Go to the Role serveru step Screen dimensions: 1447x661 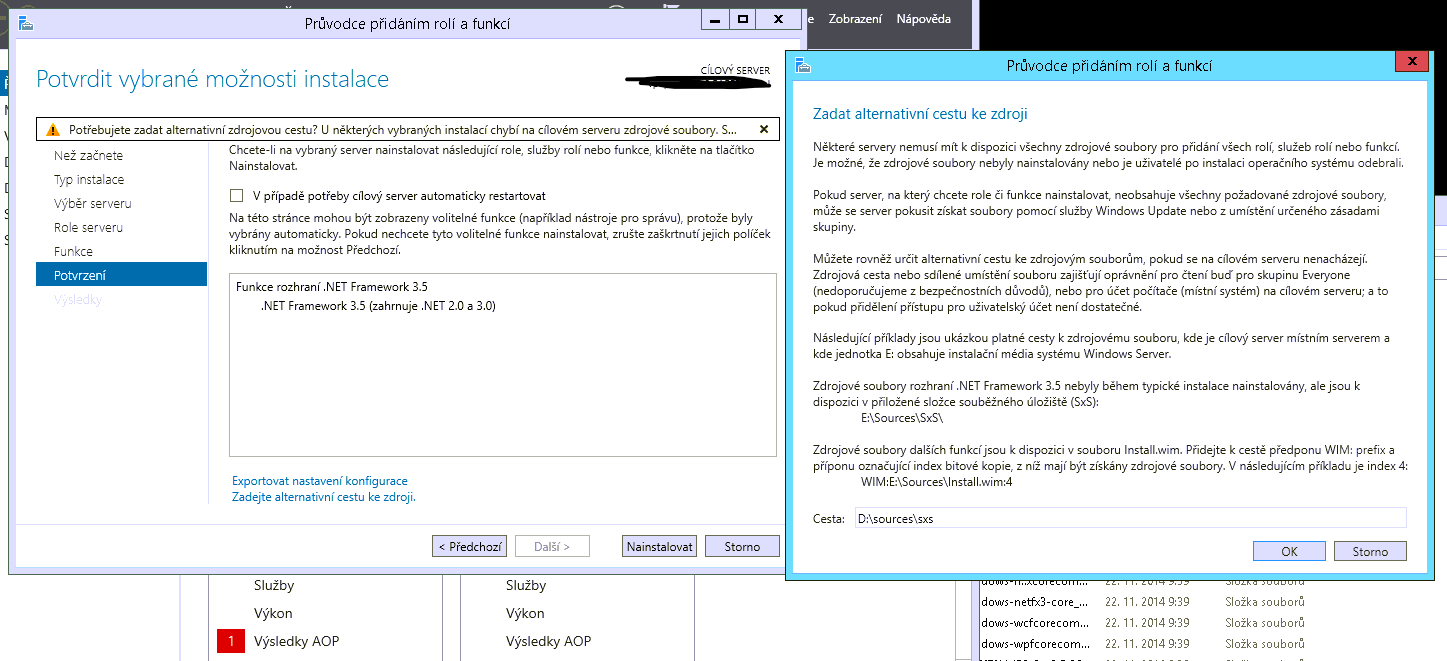click(88, 227)
